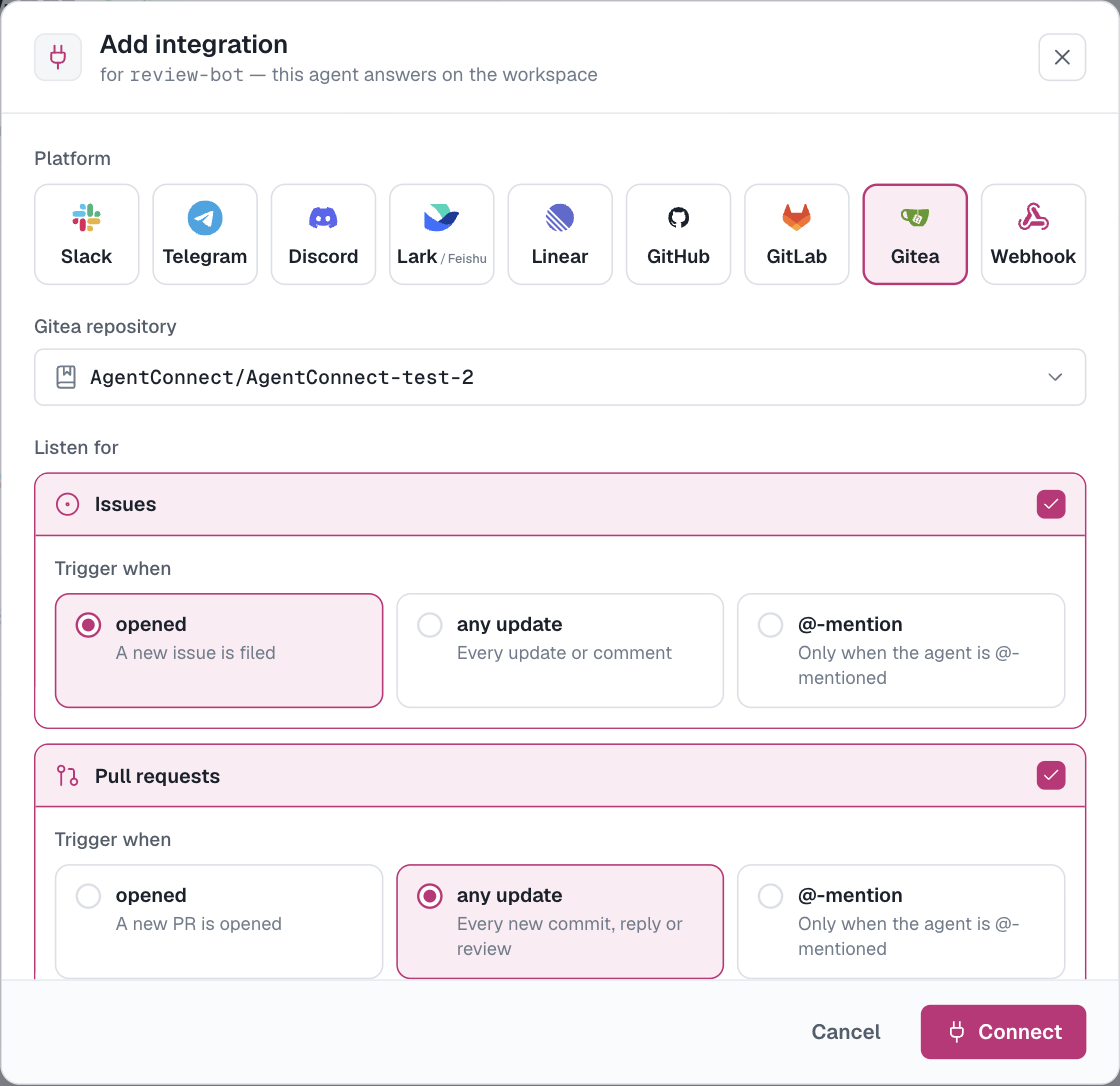Click the Connect button
Viewport: 1120px width, 1086px height.
1003,1032
